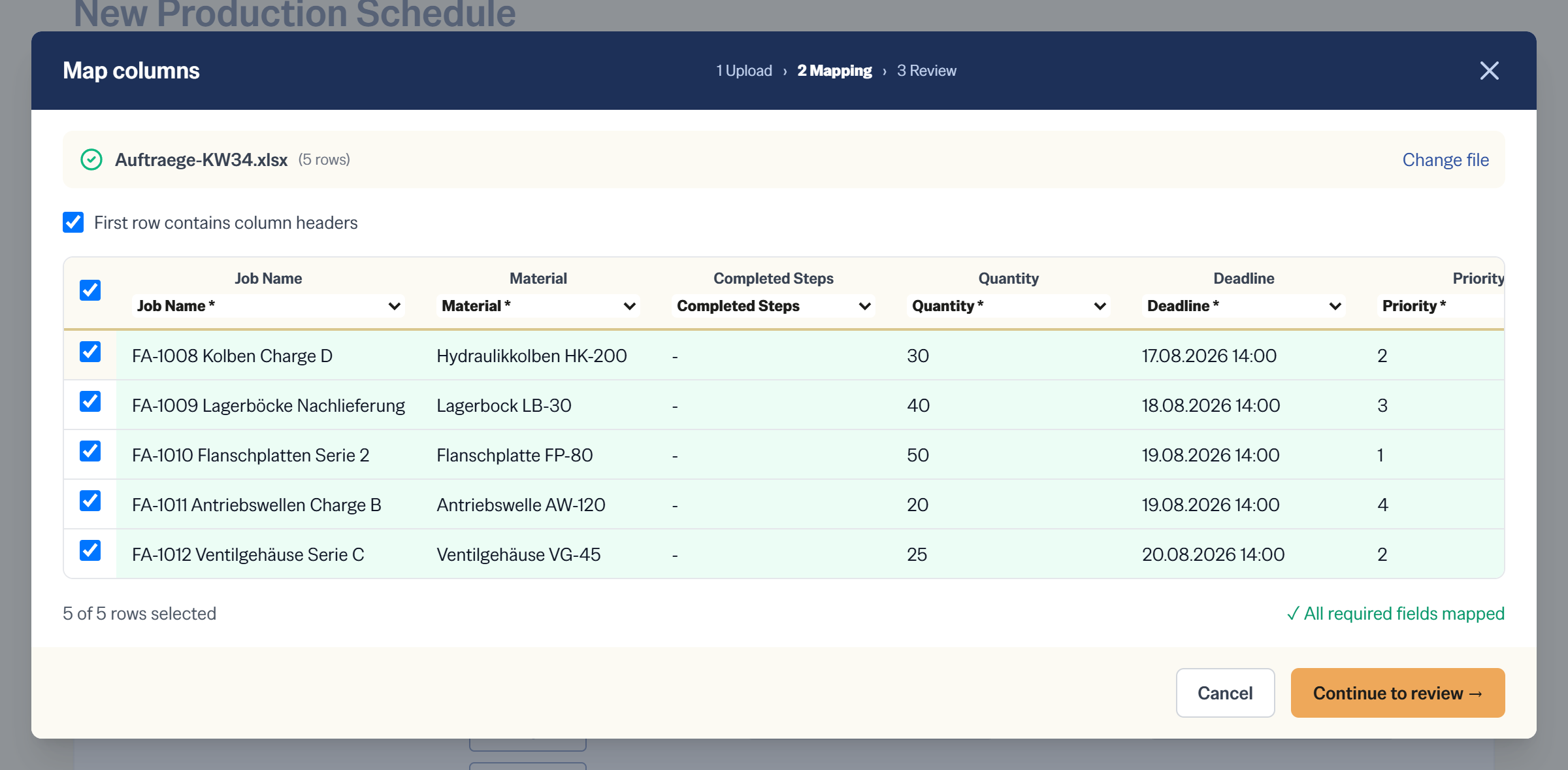Go to step 1 Upload

coord(744,71)
